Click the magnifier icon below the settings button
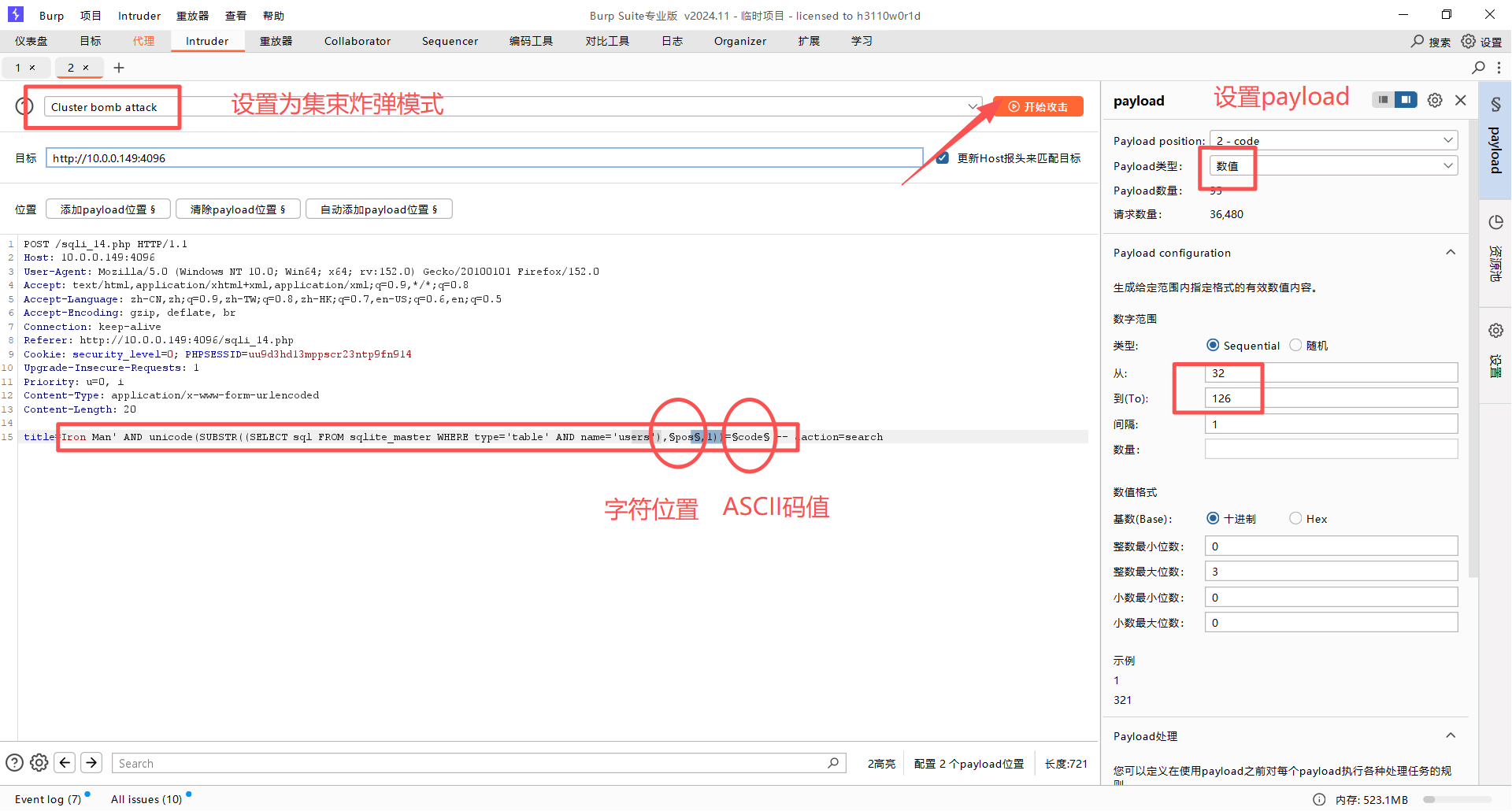Image resolution: width=1512 pixels, height=811 pixels. (1479, 68)
